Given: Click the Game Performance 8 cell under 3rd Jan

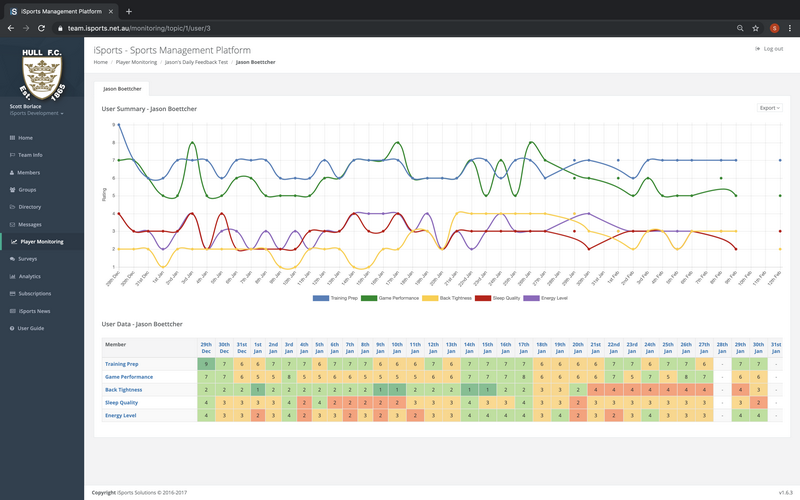Looking at the screenshot, I should pos(289,377).
